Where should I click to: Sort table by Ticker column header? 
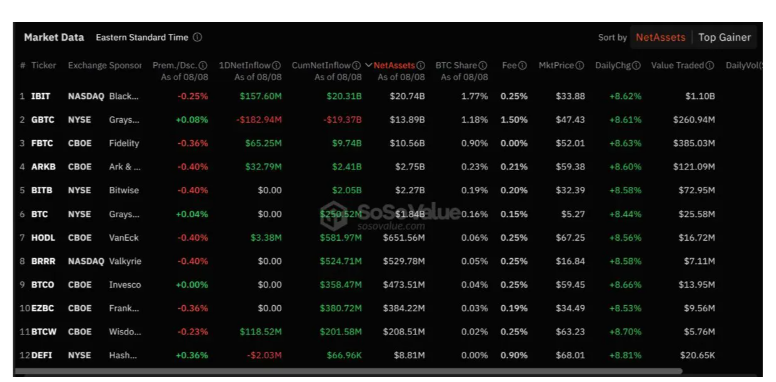coord(44,65)
